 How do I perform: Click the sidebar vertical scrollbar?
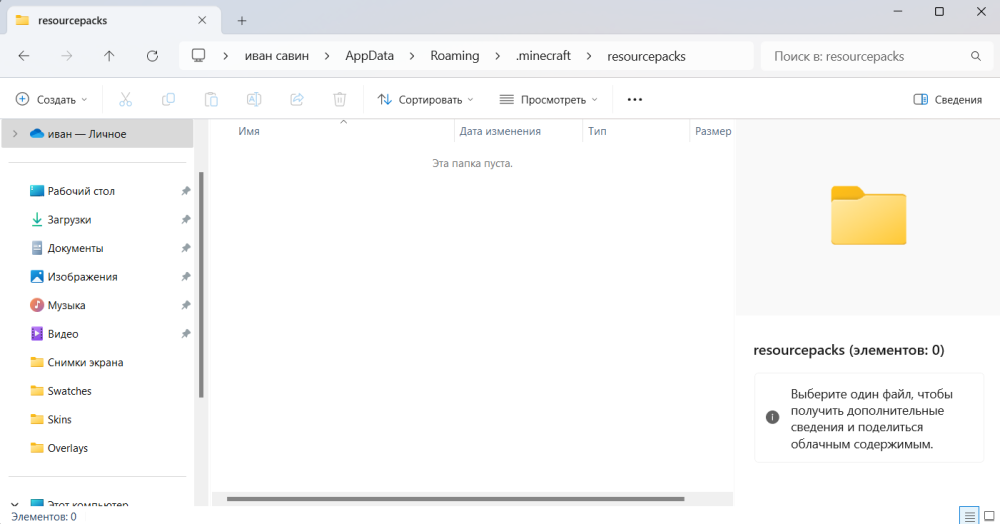point(202,285)
